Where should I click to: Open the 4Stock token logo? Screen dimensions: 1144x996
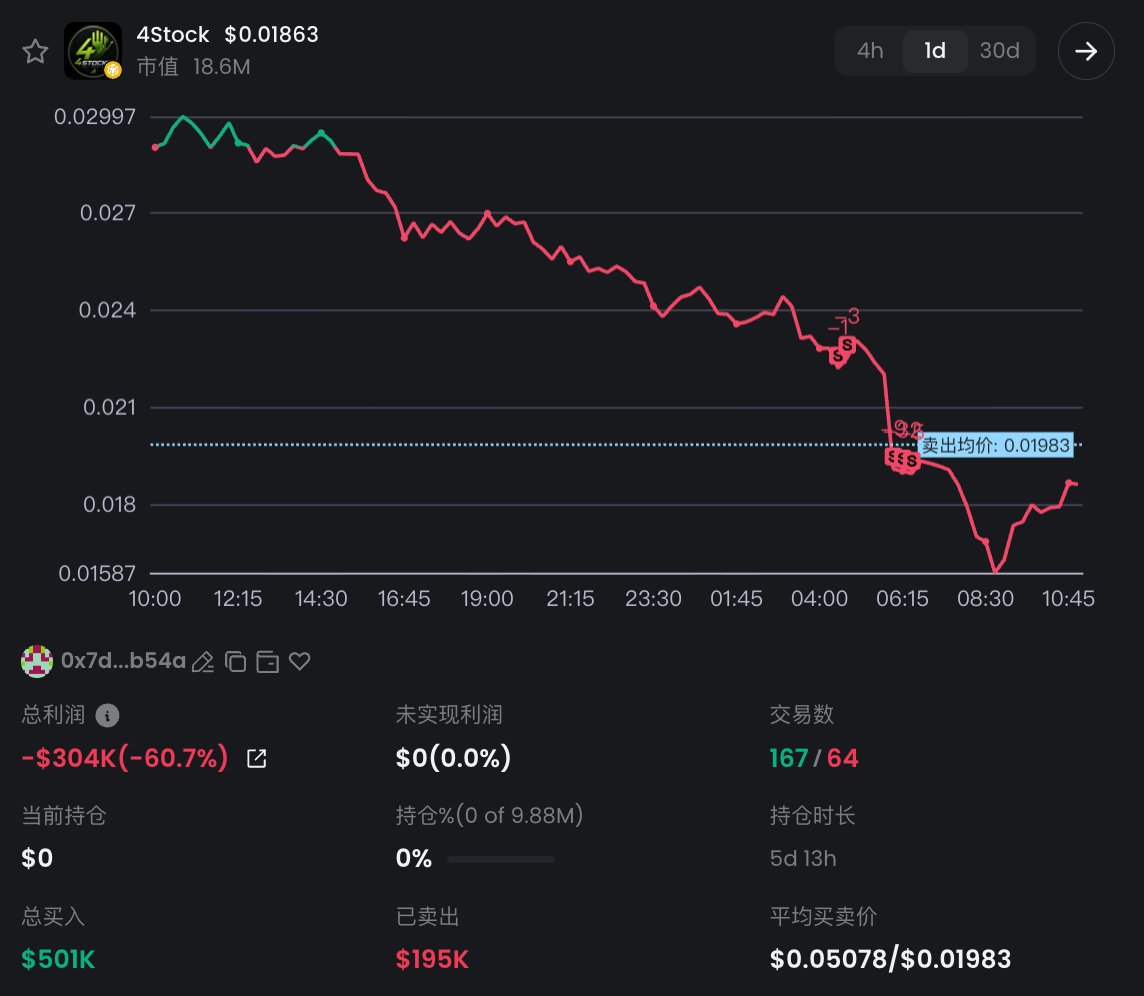pyautogui.click(x=93, y=51)
